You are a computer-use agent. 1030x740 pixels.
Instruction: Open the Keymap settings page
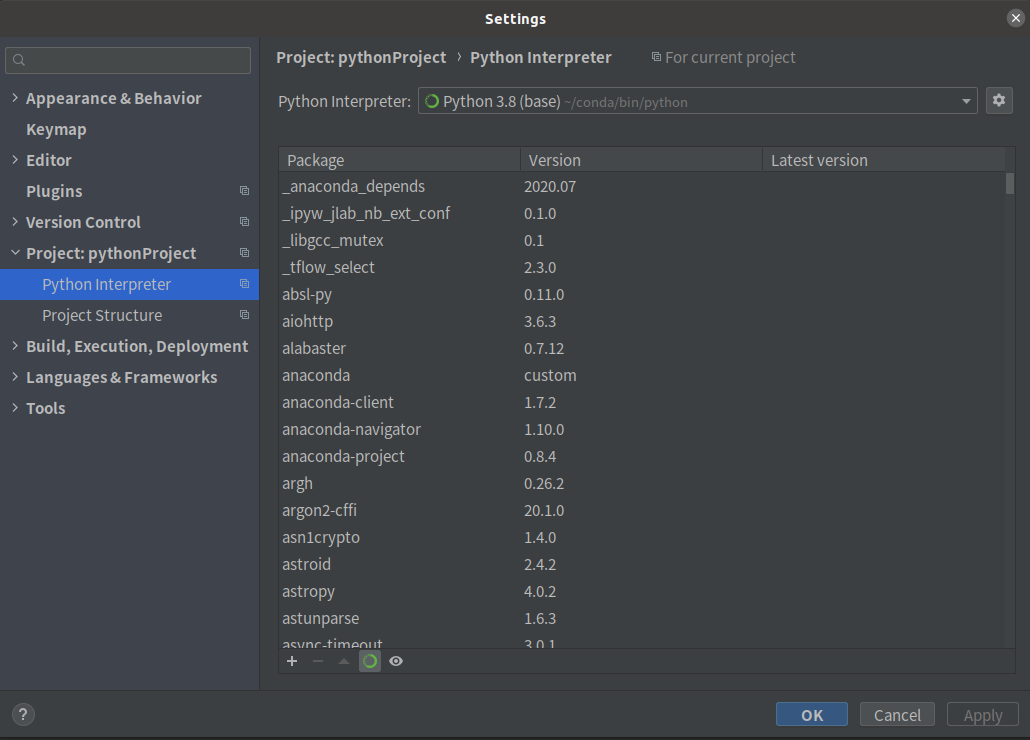[56, 129]
